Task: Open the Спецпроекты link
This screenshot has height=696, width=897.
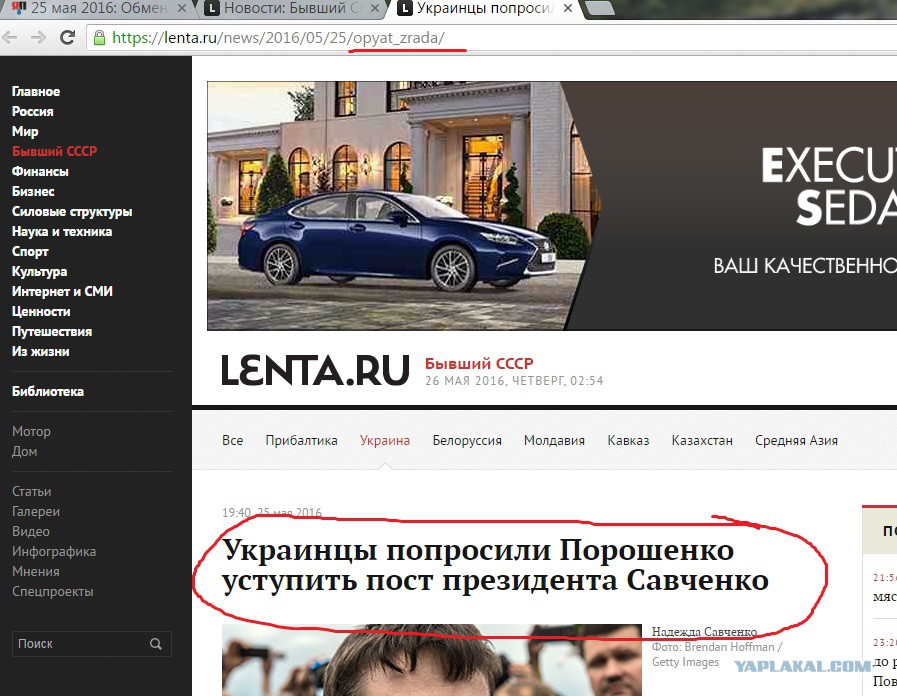Action: click(x=53, y=592)
